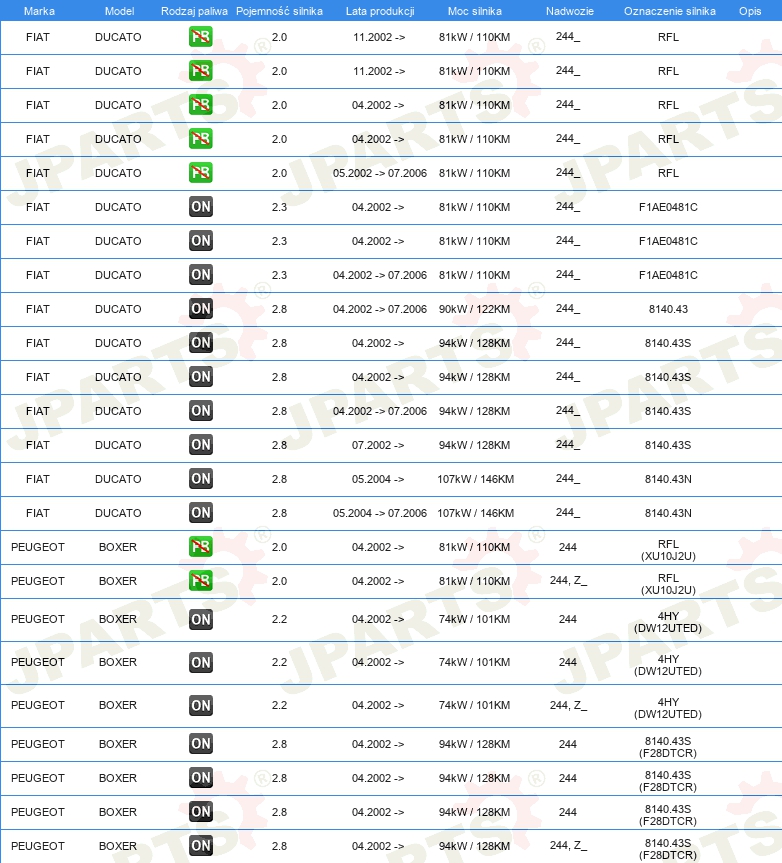Click 107kW / 146KM in the open-ended 05.2004 -> row

coord(475,479)
